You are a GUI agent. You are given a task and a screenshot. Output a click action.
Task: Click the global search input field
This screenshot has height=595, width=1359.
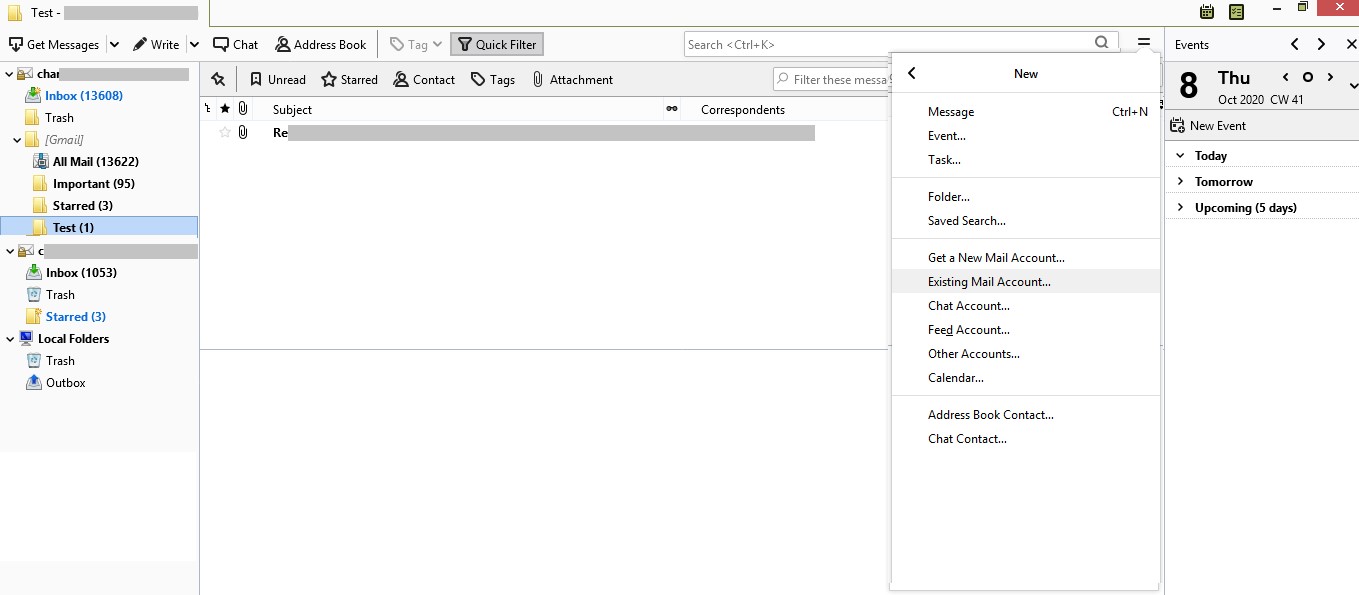click(885, 44)
